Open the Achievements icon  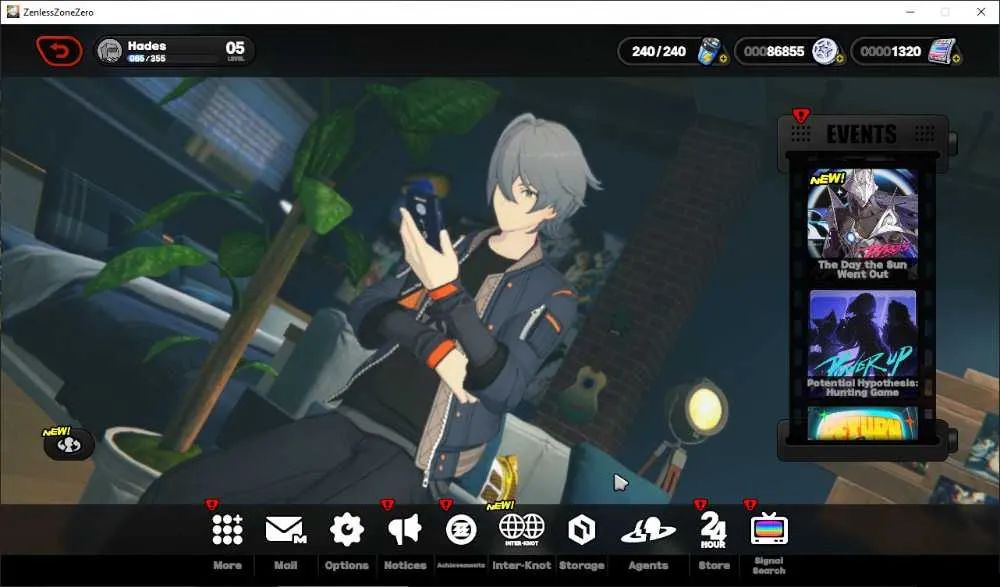(x=461, y=530)
